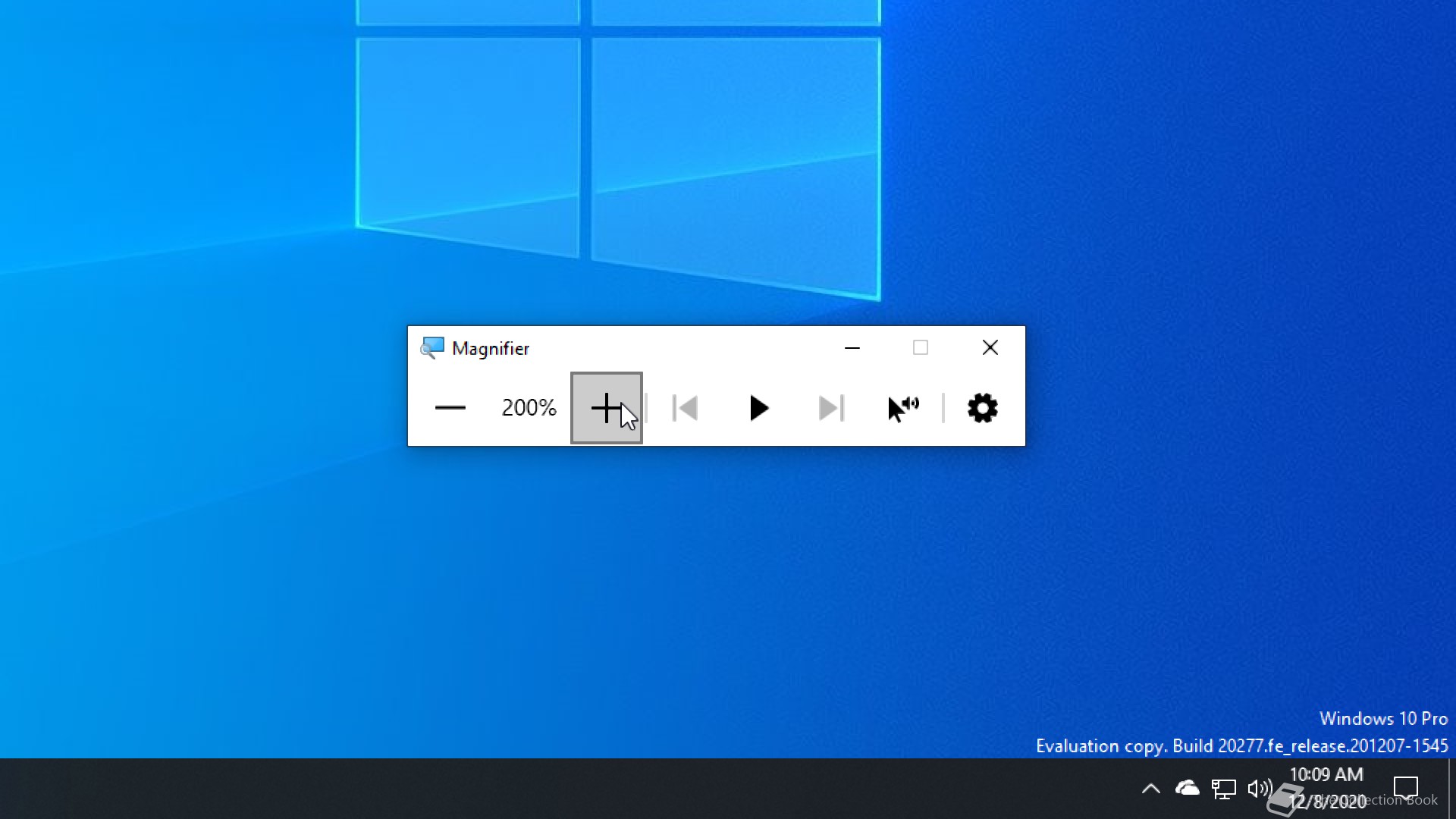Minimize the Magnifier window
The image size is (1456, 819).
(x=852, y=348)
